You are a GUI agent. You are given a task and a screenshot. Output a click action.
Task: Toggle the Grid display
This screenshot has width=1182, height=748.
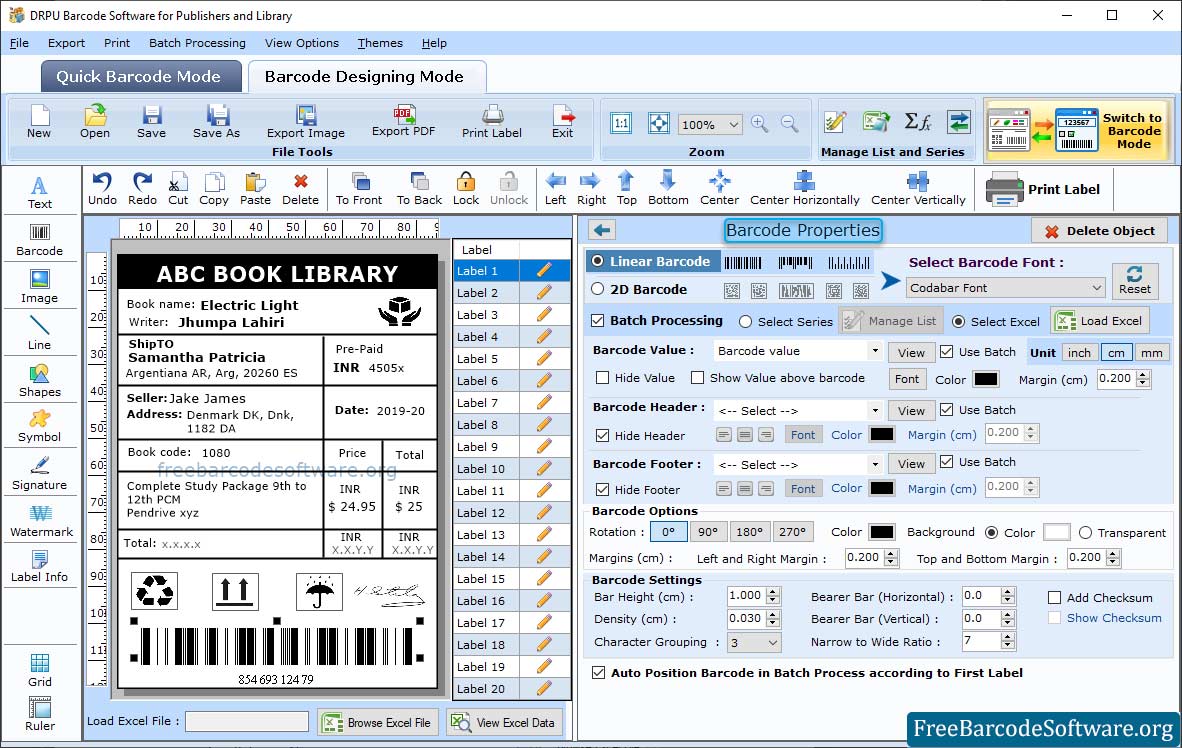click(x=39, y=670)
